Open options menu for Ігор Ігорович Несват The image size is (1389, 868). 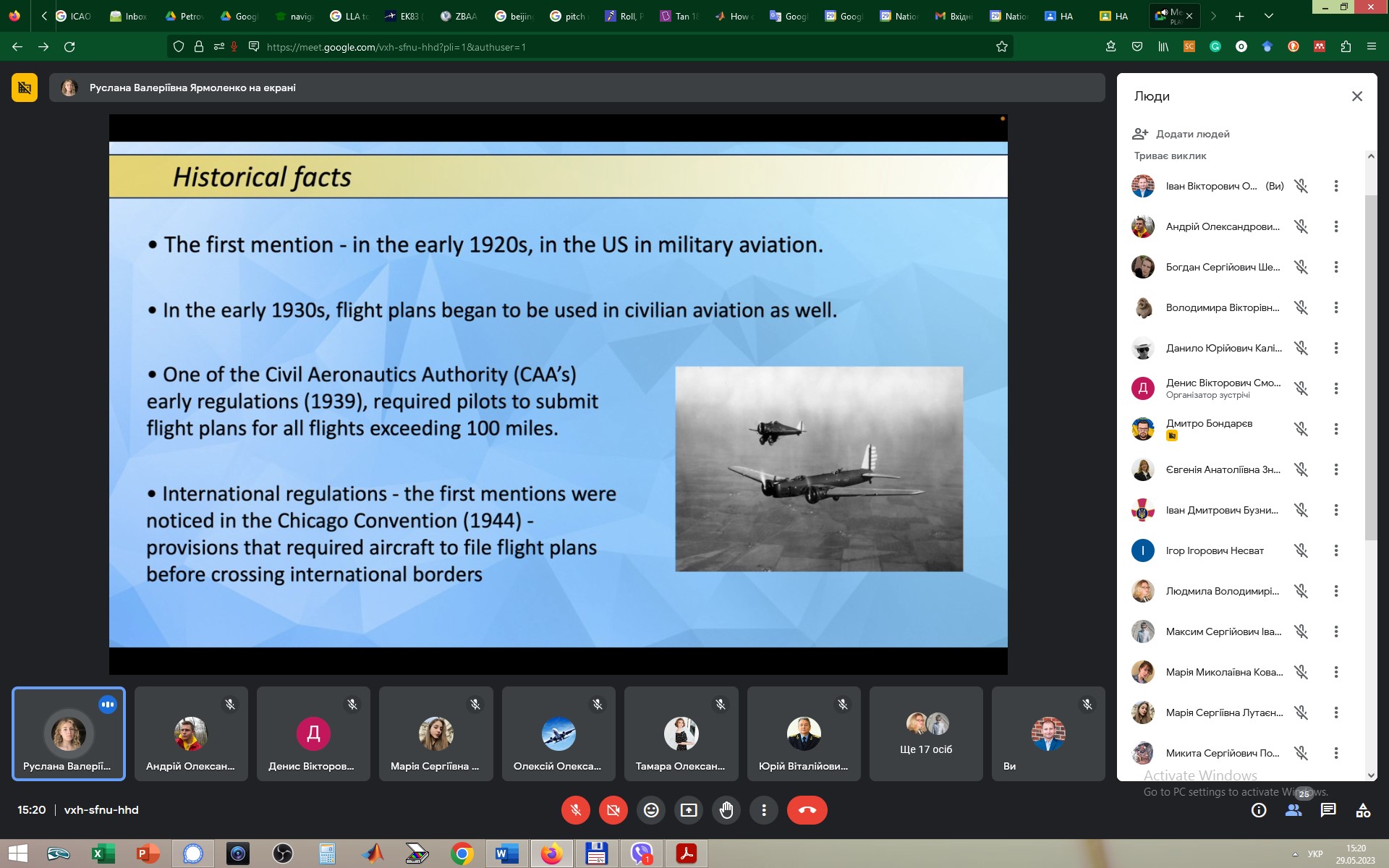click(x=1336, y=550)
